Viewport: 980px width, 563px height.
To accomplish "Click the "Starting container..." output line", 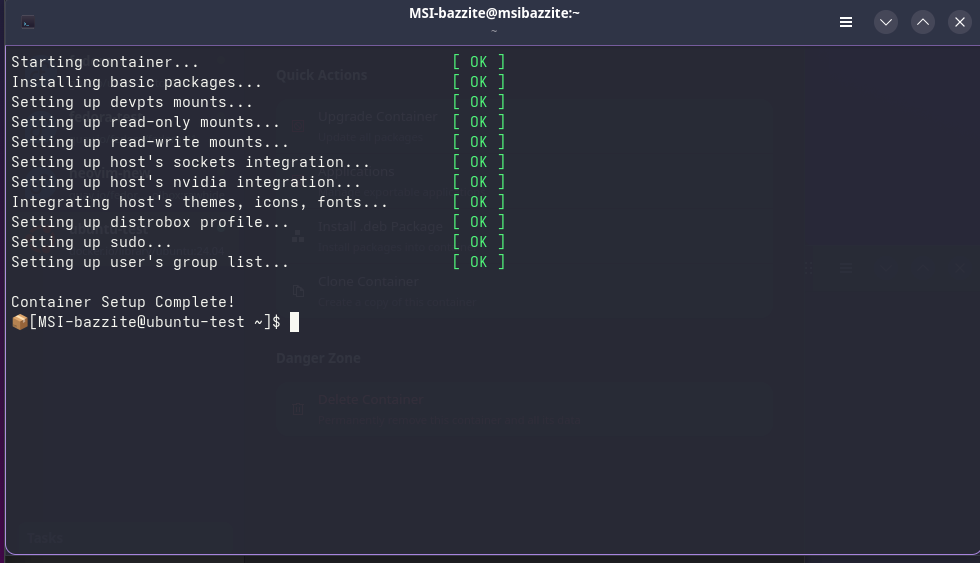I will click(x=105, y=62).
